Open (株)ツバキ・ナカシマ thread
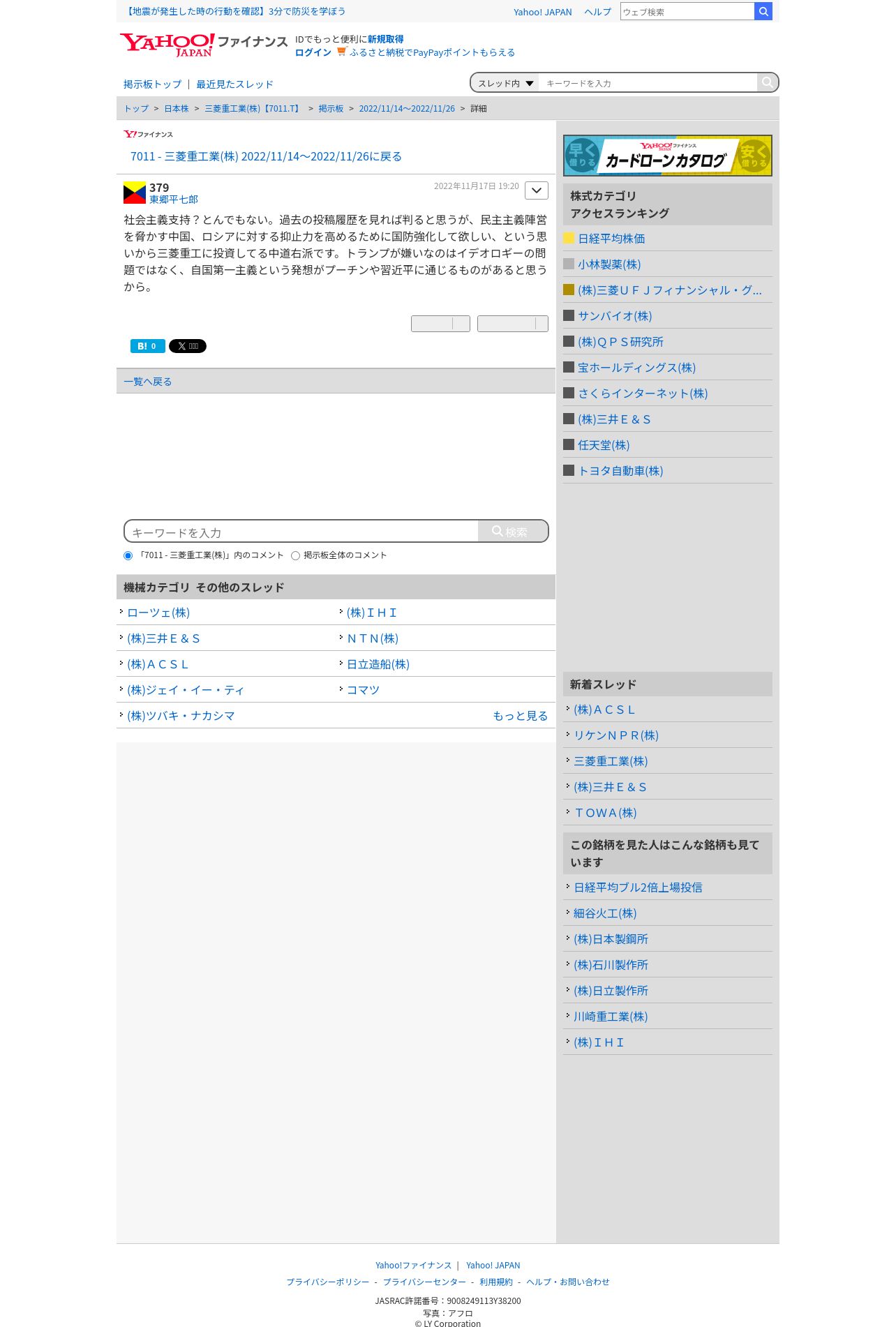 tap(181, 716)
